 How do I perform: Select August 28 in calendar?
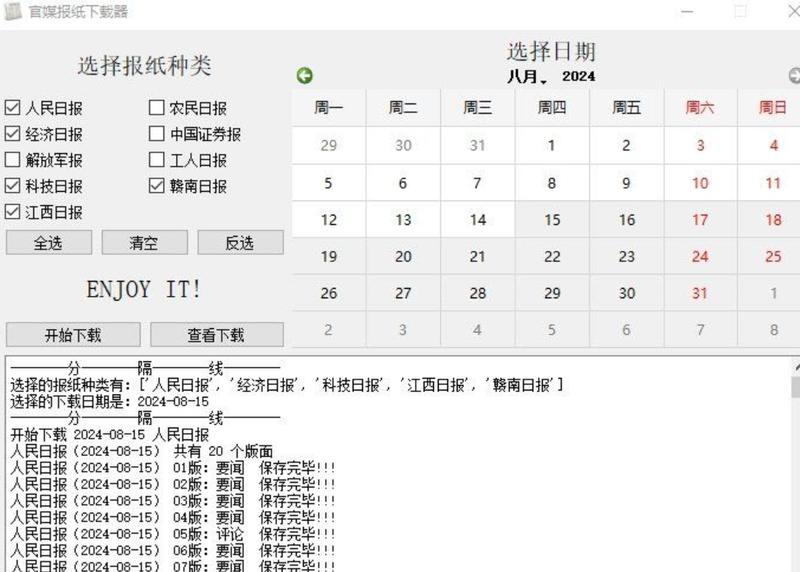pyautogui.click(x=478, y=293)
